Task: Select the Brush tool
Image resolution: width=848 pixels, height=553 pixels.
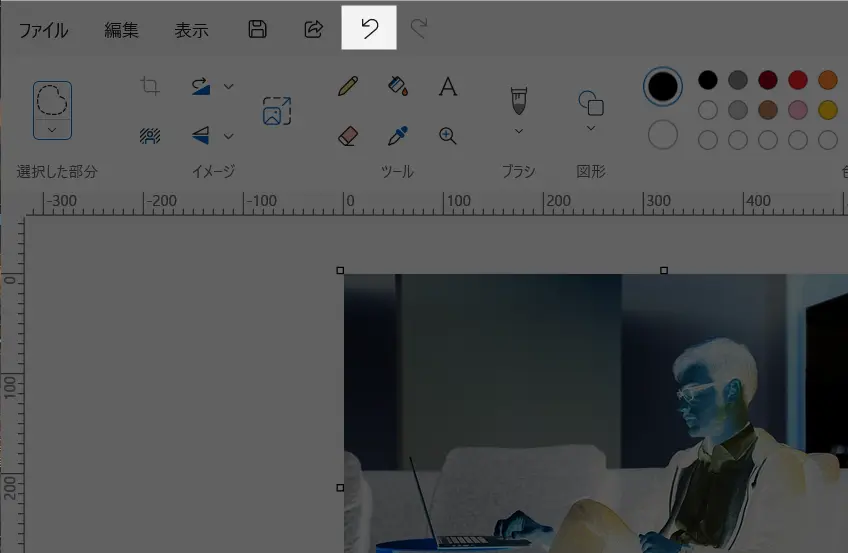Action: click(x=519, y=101)
